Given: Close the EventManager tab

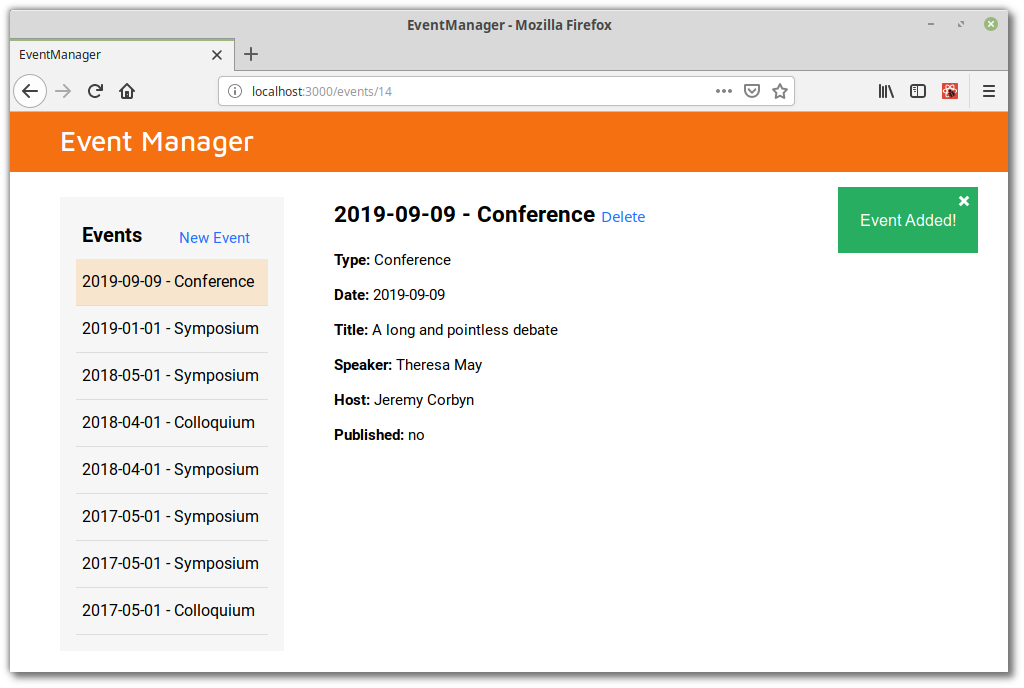Looking at the screenshot, I should [x=217, y=55].
